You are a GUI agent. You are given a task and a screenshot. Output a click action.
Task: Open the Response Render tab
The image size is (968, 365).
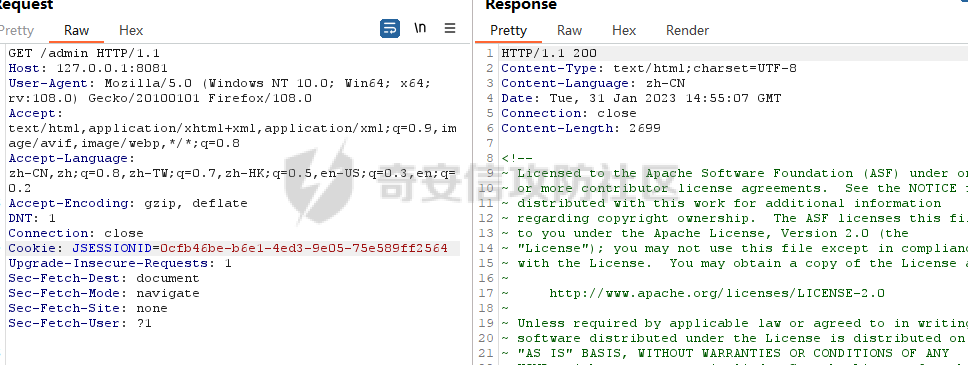[x=688, y=30]
